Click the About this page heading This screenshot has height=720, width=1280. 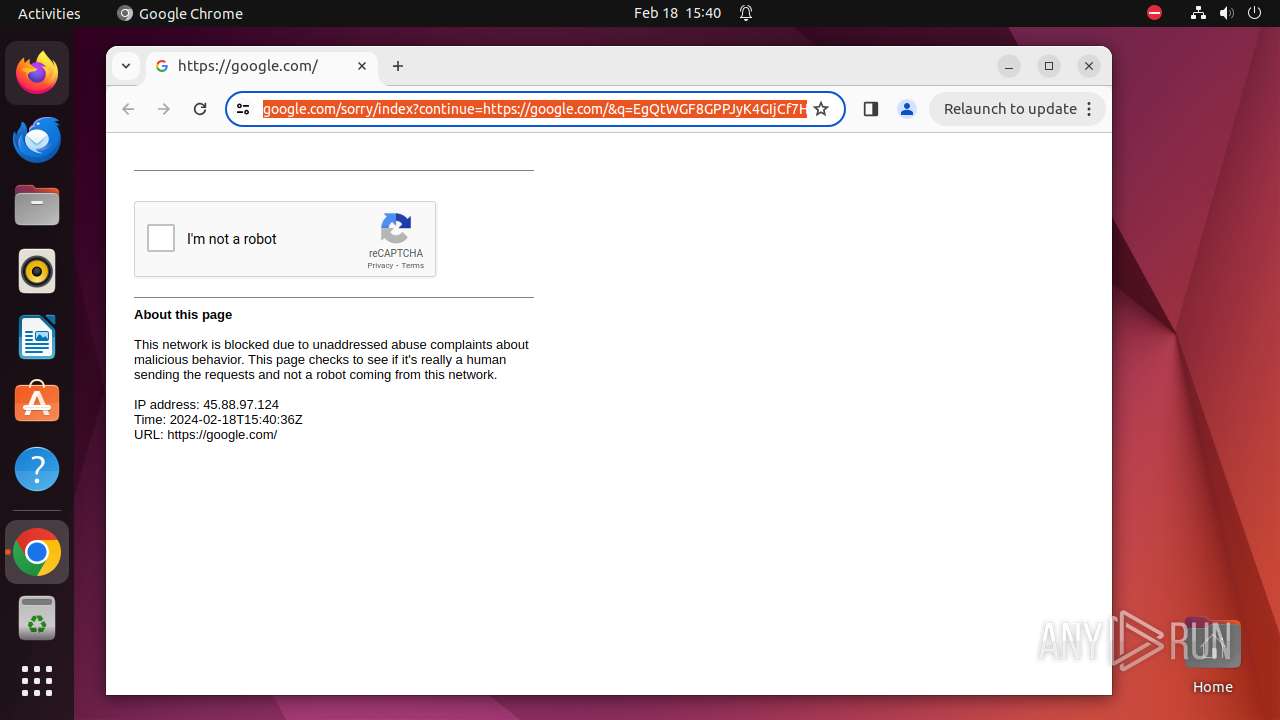[x=183, y=314]
